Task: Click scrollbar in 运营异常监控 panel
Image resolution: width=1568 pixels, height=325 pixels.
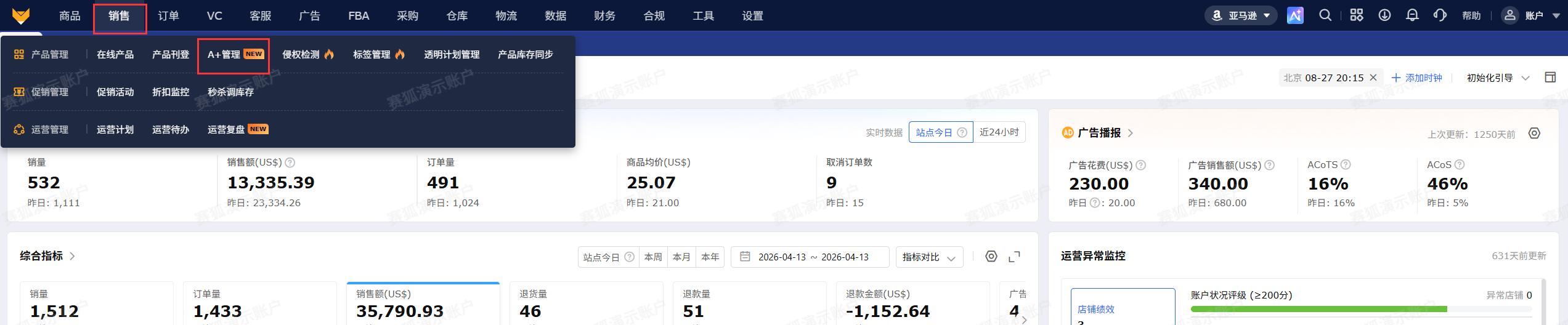Action: (1544, 300)
